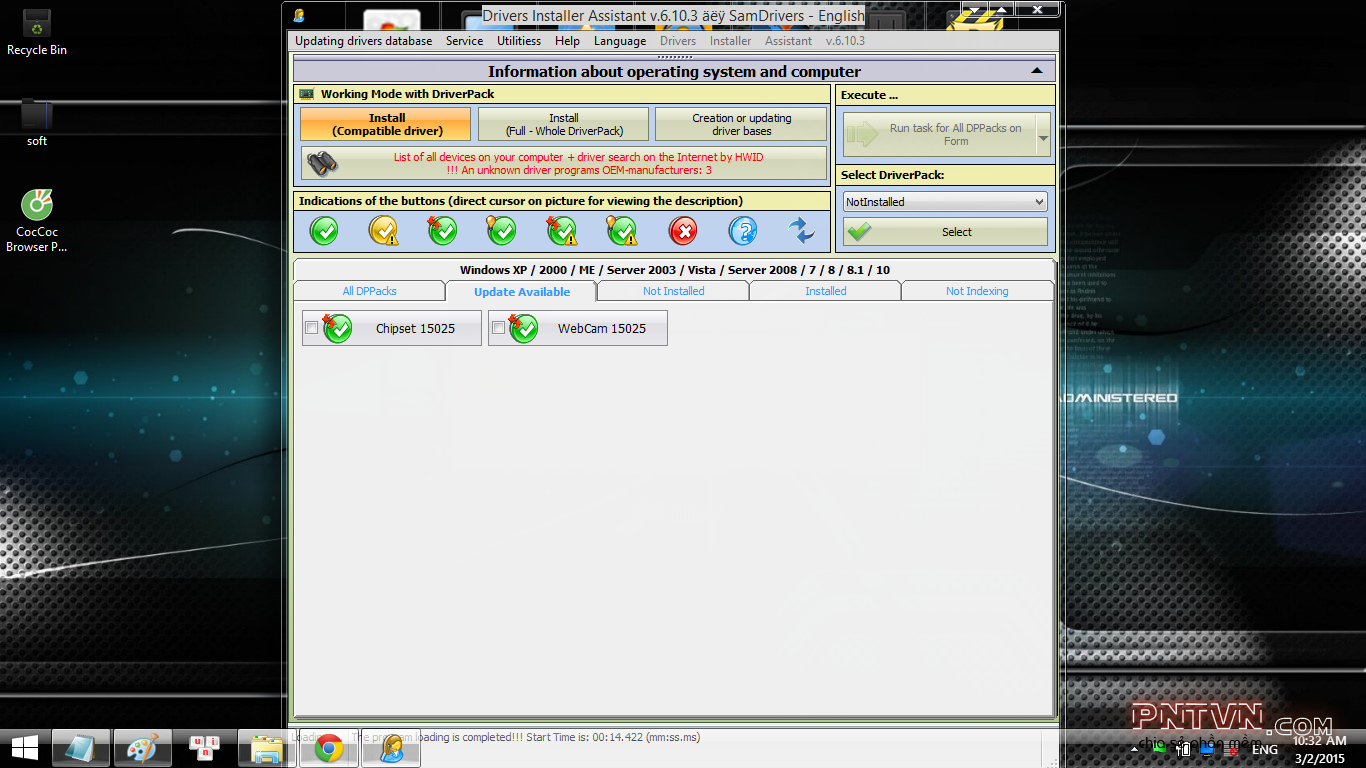Click bulb checkmark with warning triangle indicator

622,231
